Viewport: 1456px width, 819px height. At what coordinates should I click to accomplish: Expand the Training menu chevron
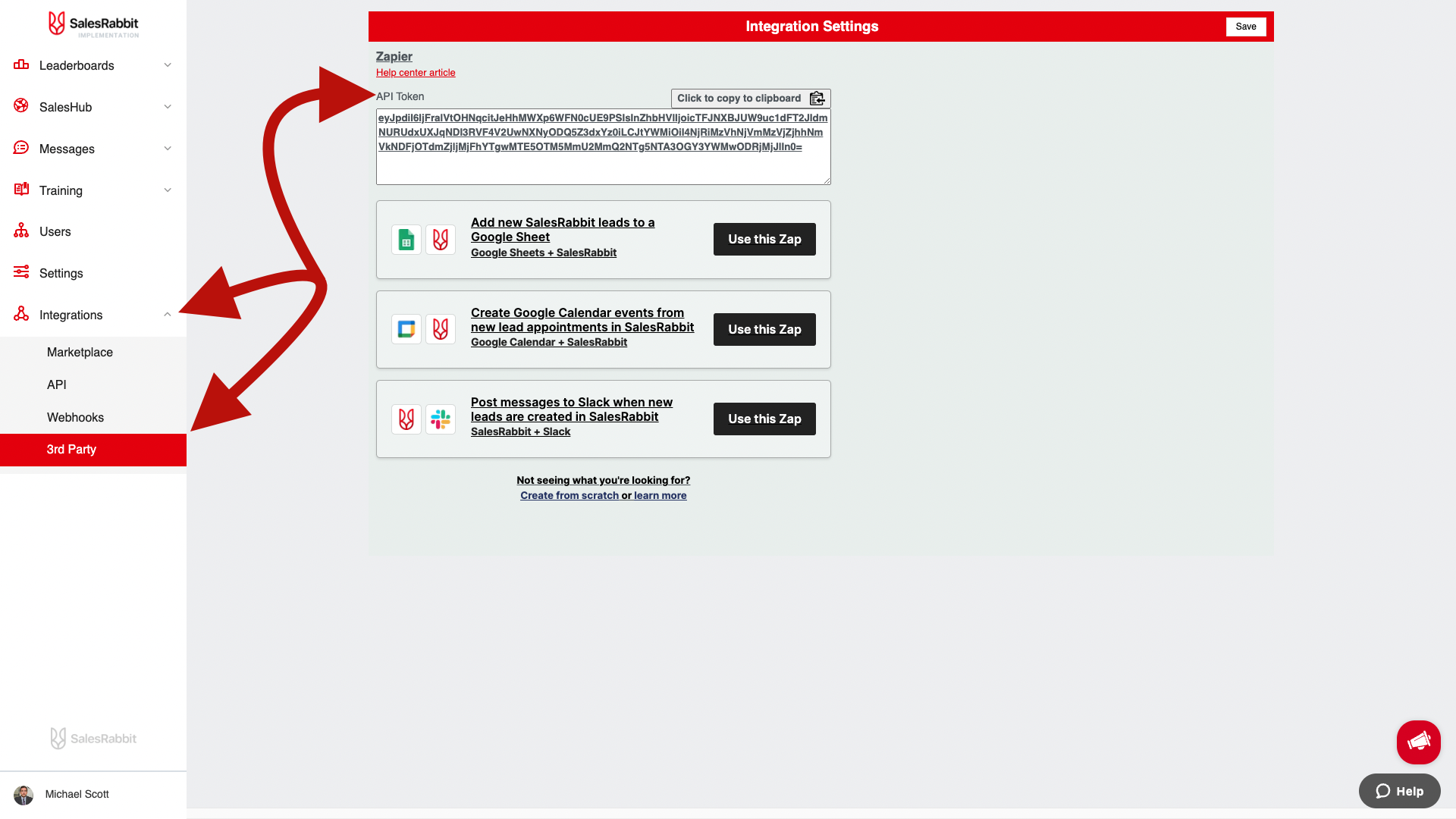(168, 190)
